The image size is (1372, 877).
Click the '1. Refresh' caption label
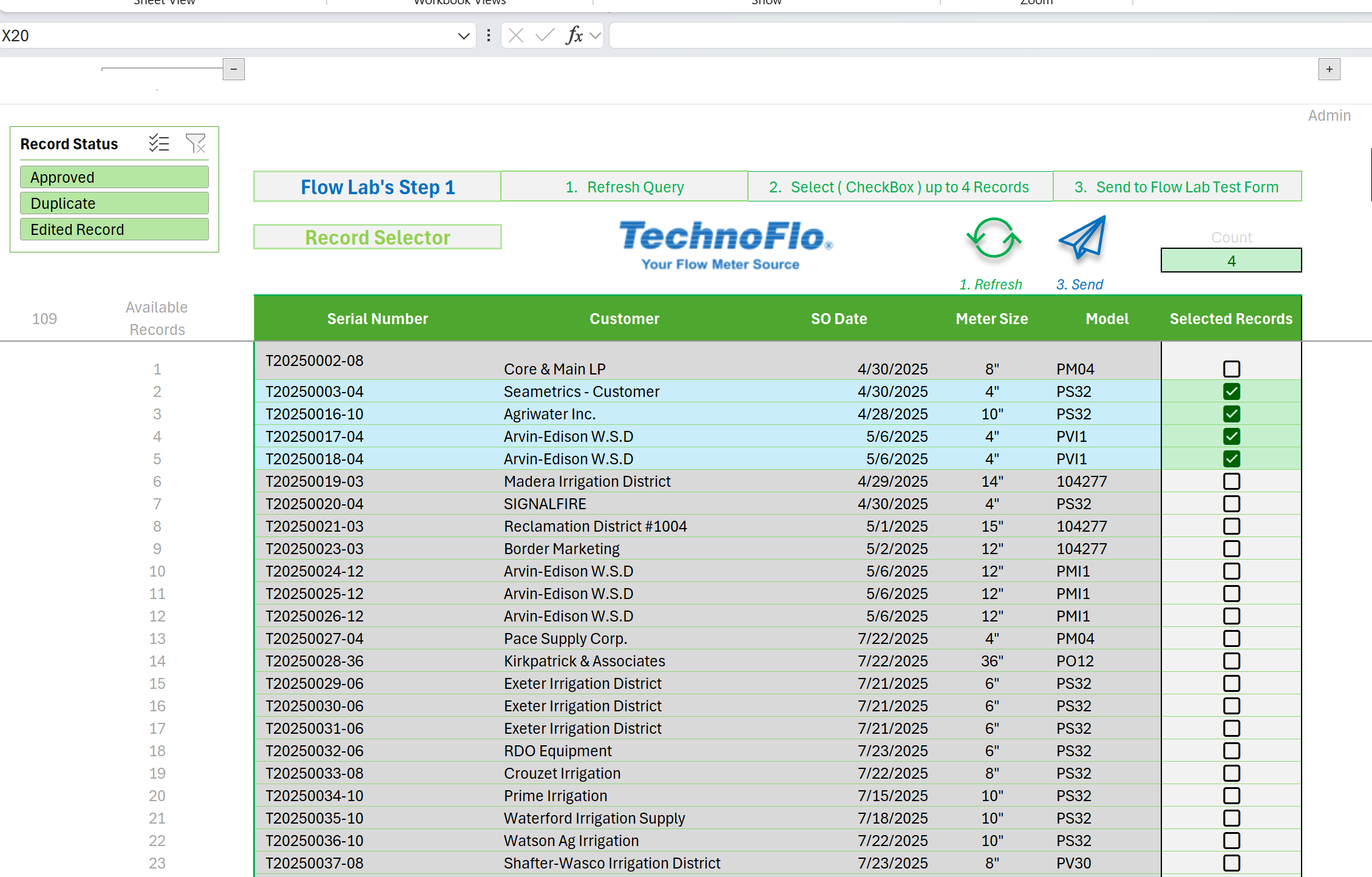click(991, 285)
